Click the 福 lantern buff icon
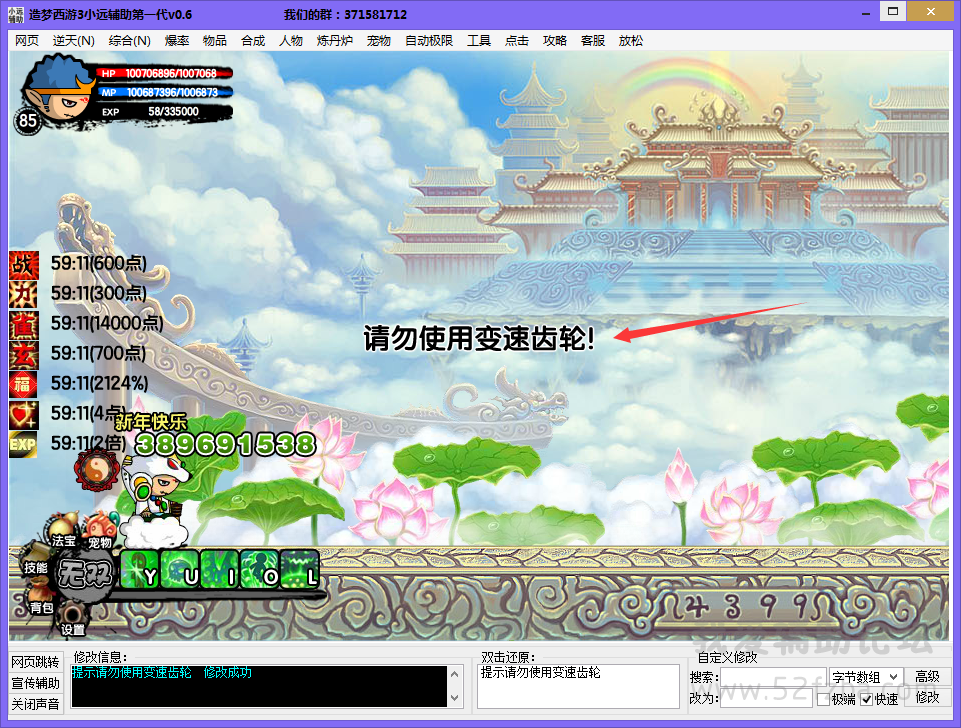This screenshot has height=728, width=961. (23, 385)
